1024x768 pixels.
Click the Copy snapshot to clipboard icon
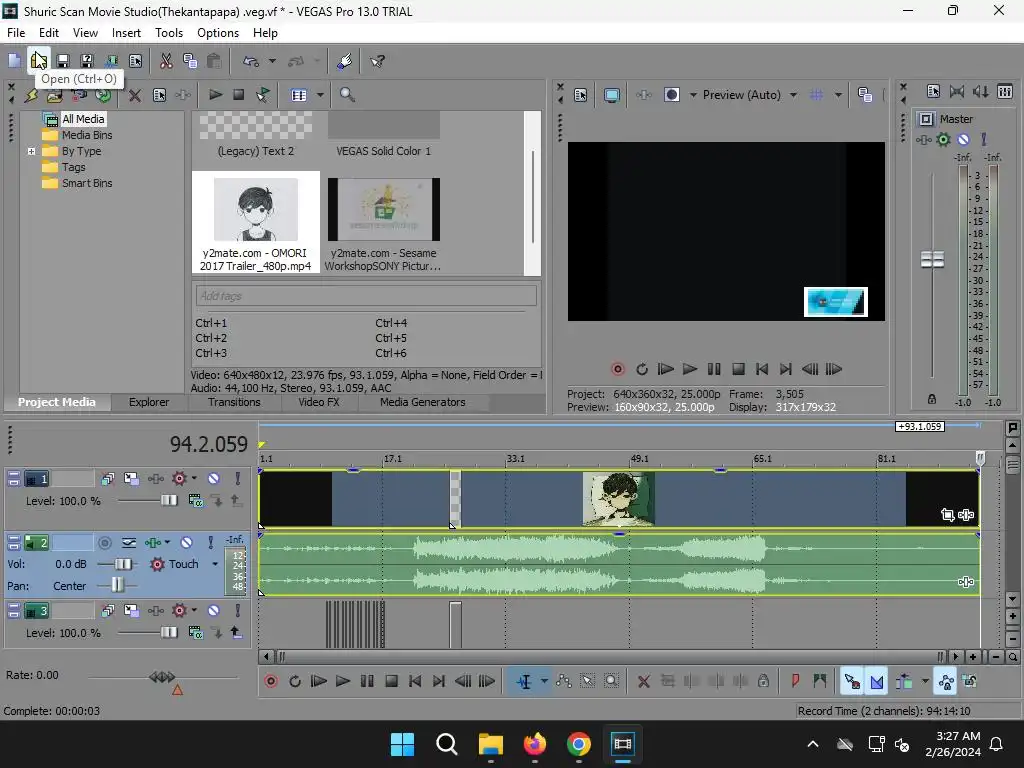865,95
